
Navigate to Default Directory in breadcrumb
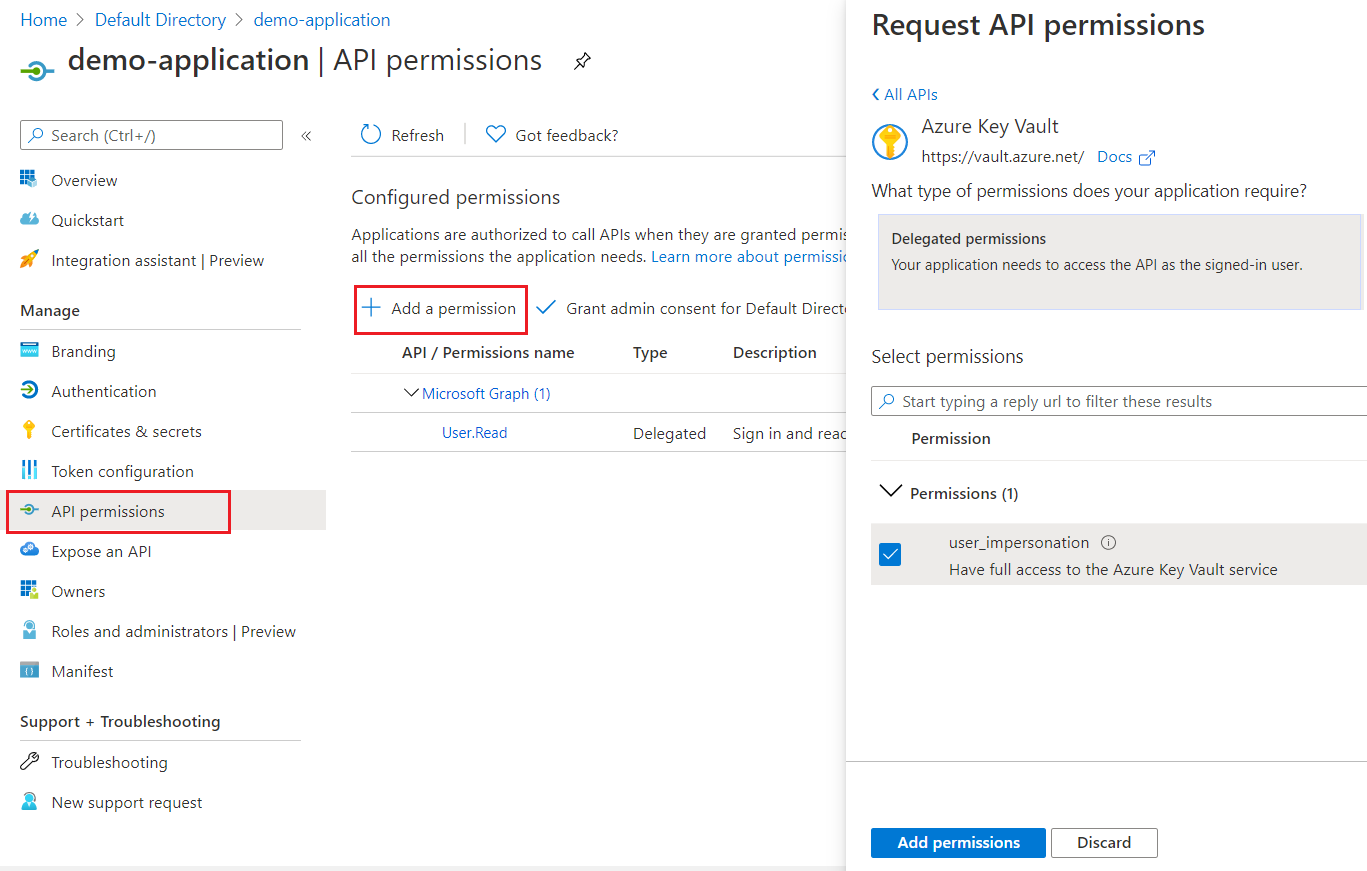[160, 19]
